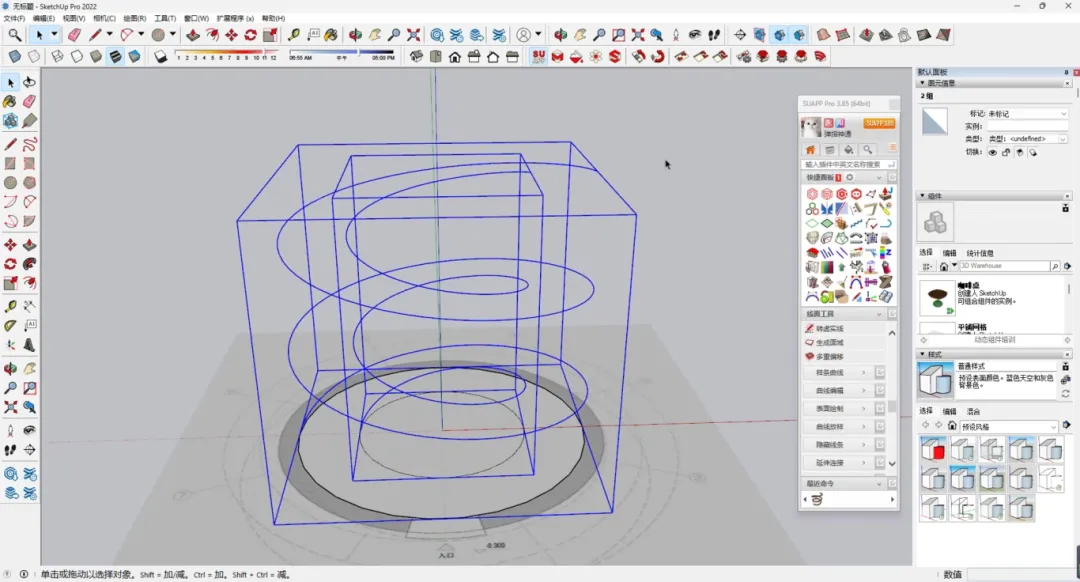Click the 3D Warehouse search field
Viewport: 1080px width, 582px height.
1004,266
